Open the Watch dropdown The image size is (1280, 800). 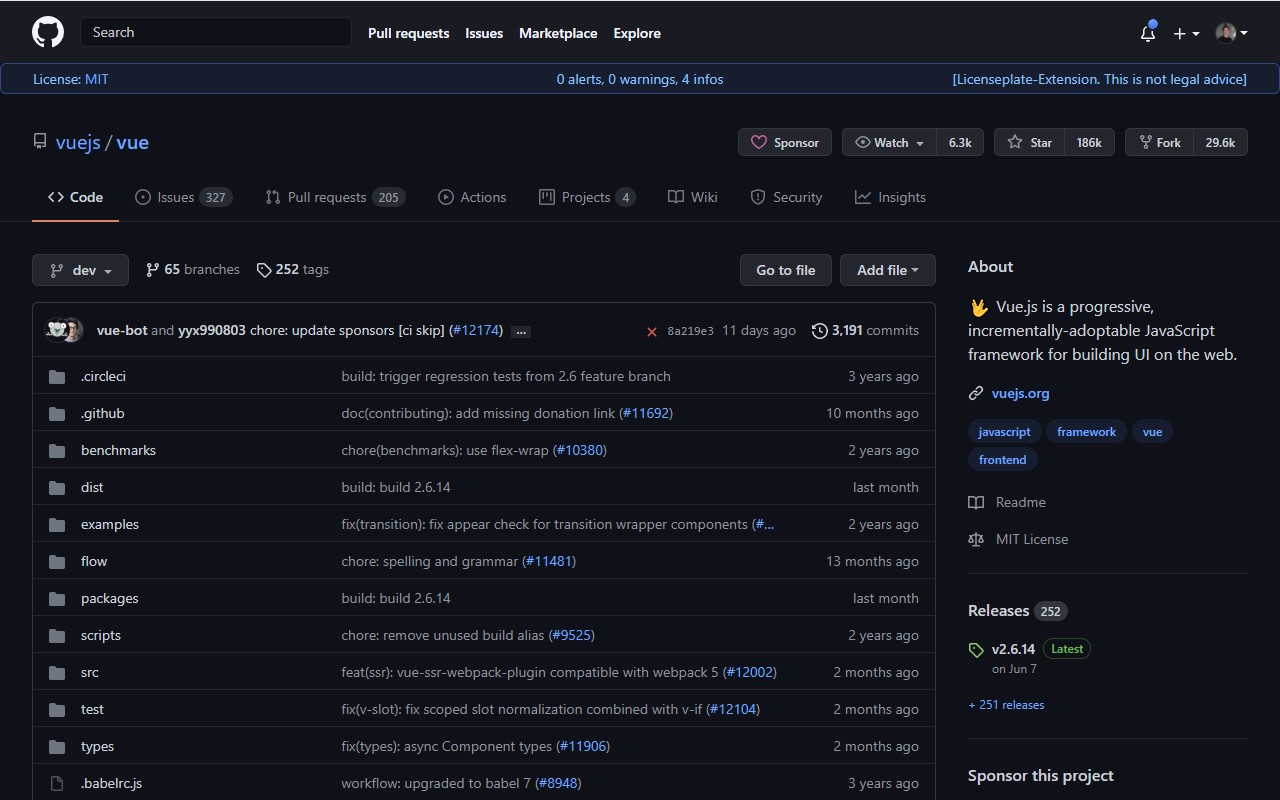(x=889, y=142)
